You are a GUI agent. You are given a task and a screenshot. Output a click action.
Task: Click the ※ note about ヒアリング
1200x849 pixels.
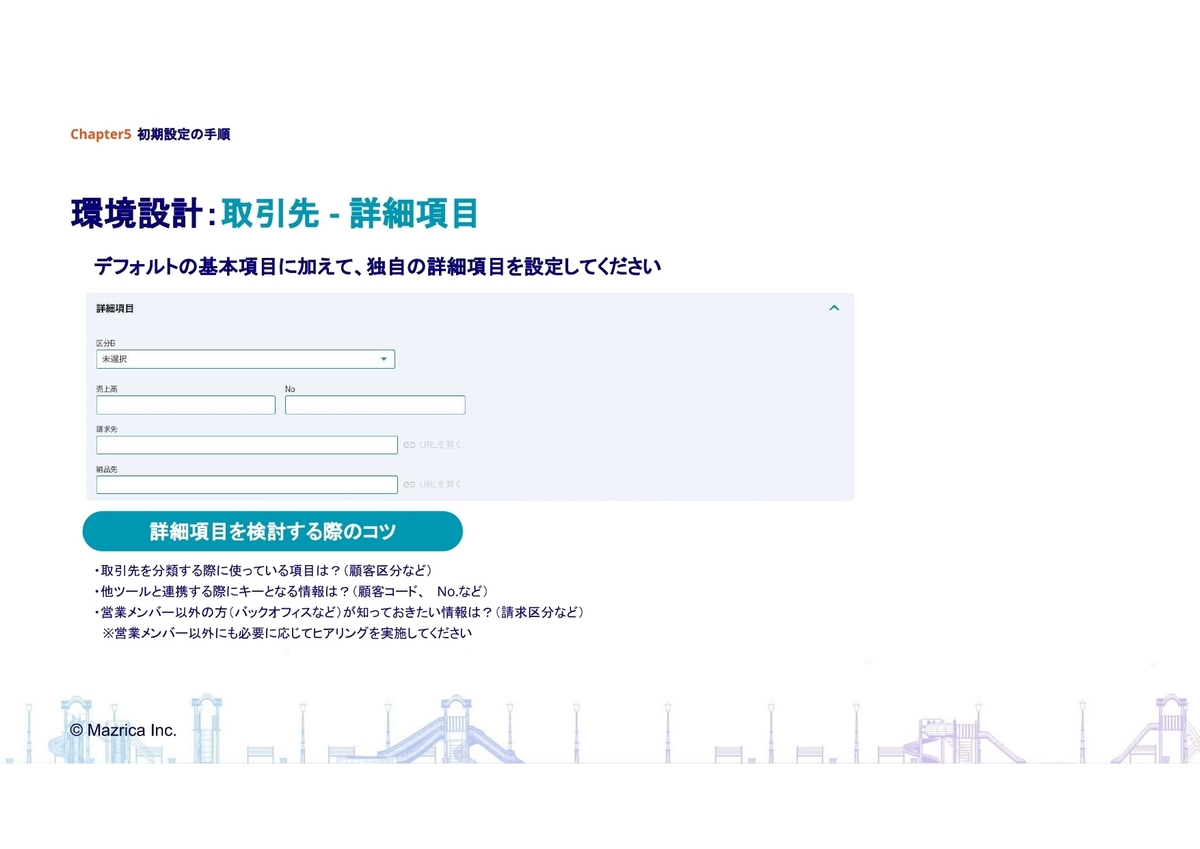286,634
